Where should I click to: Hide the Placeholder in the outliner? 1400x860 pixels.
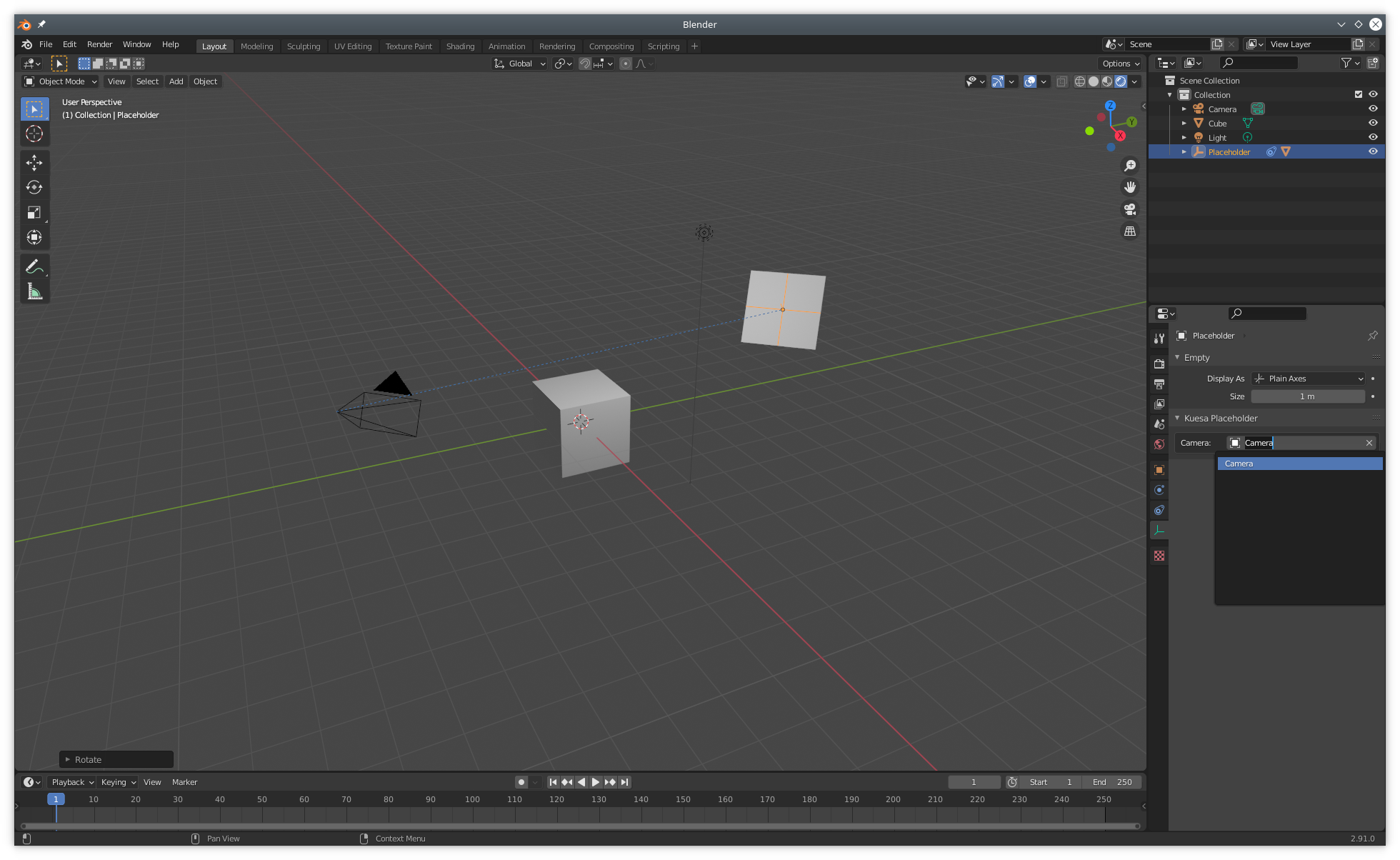tap(1373, 151)
